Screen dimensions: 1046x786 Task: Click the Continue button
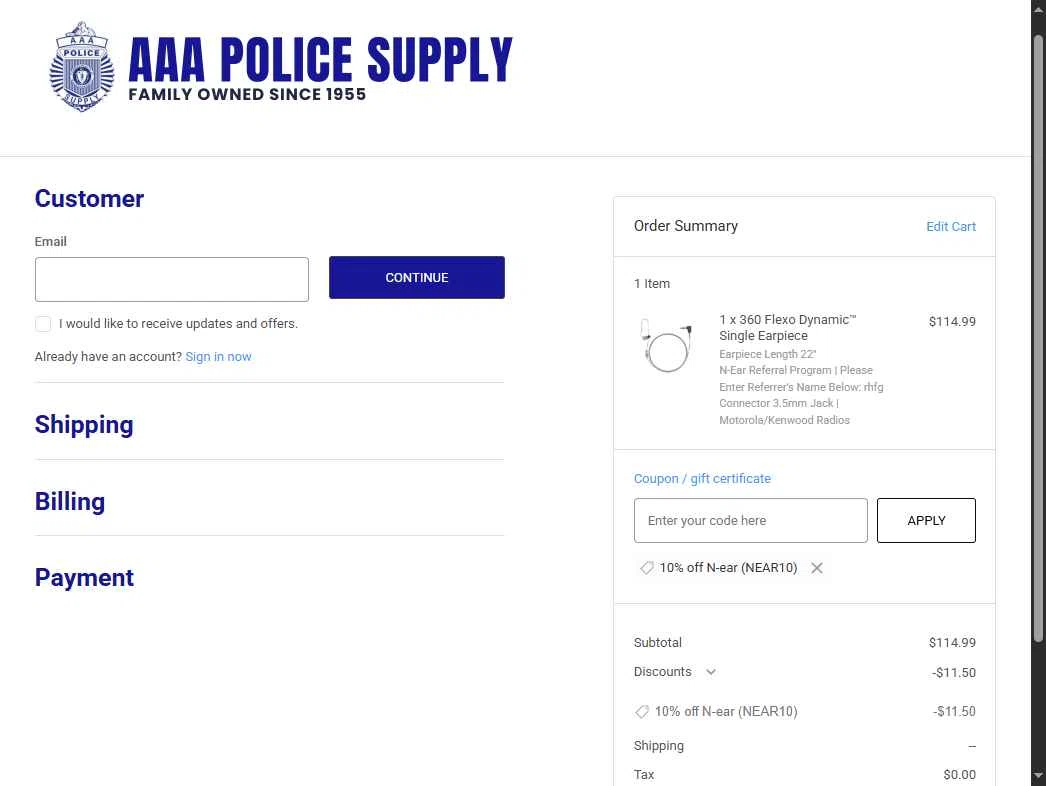click(417, 278)
